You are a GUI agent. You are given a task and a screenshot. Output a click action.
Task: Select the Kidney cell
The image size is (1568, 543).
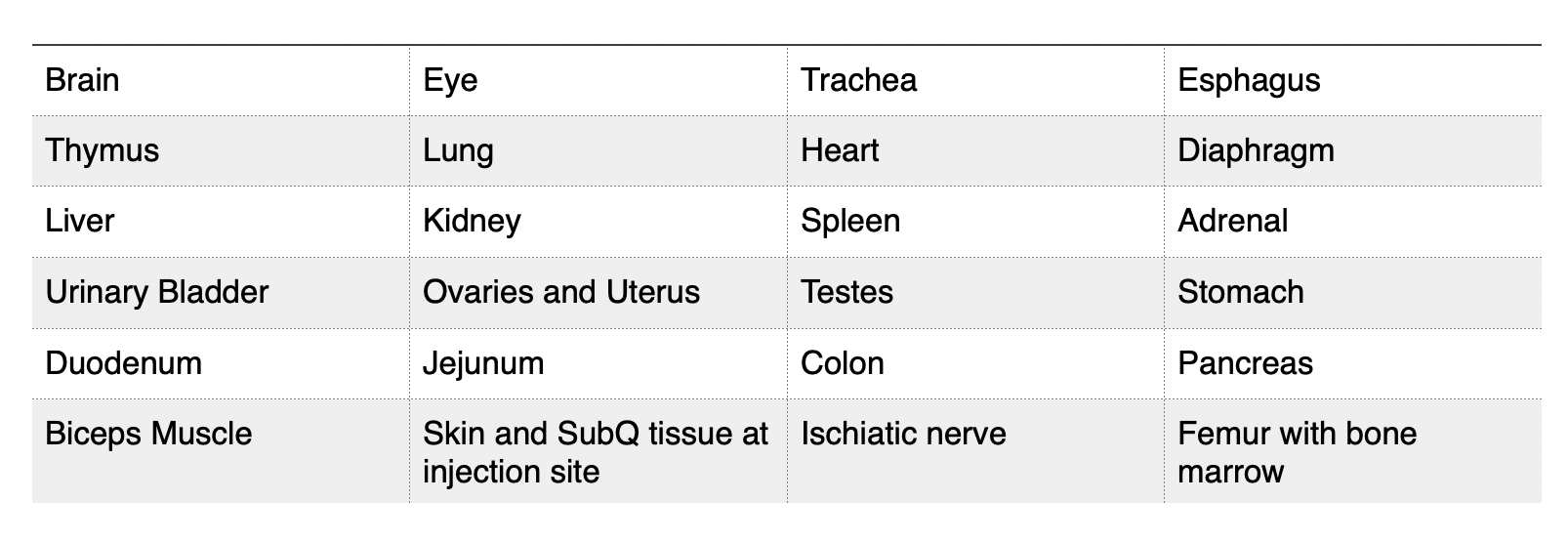[x=472, y=221]
